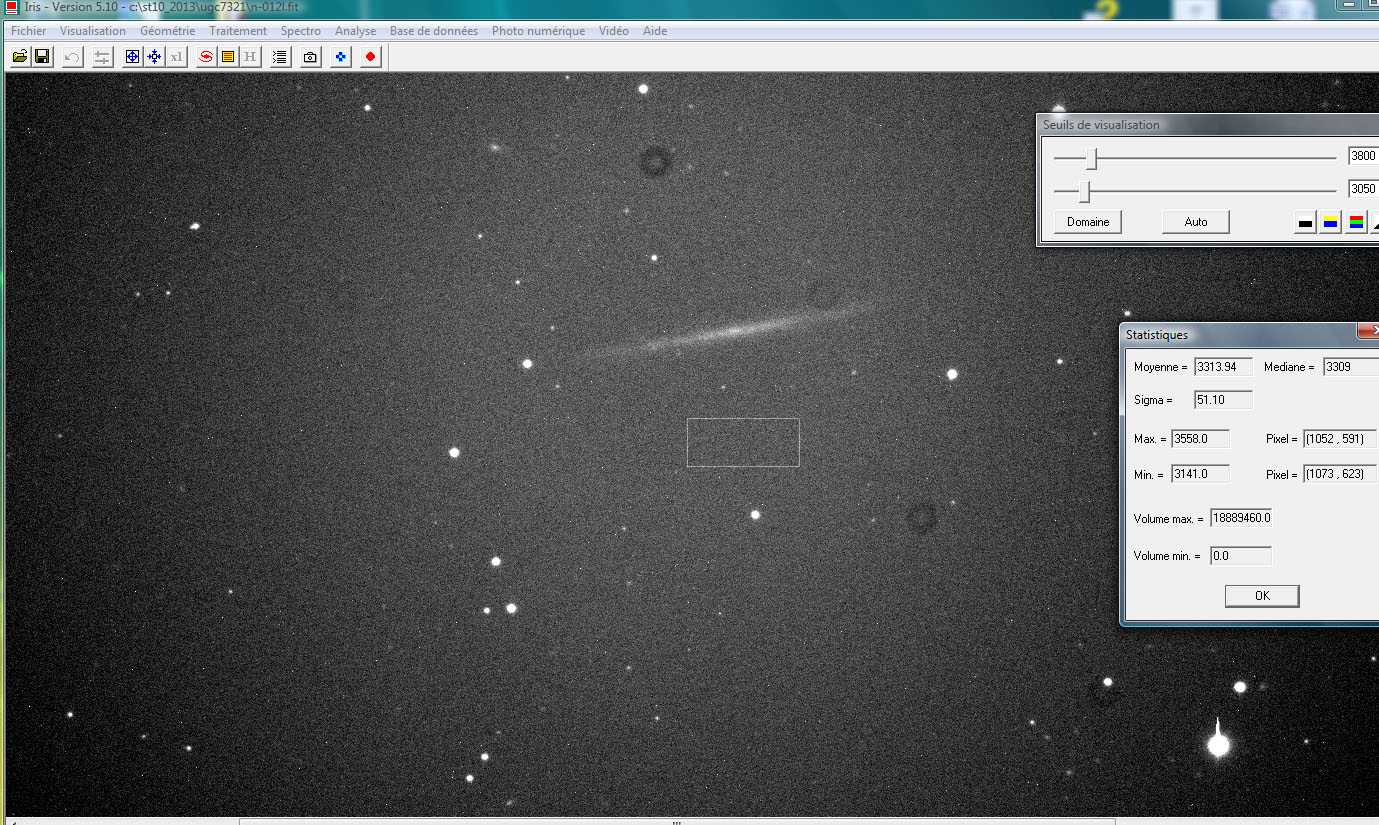This screenshot has width=1379, height=825.
Task: Click the Auto threshold button
Action: (1196, 222)
